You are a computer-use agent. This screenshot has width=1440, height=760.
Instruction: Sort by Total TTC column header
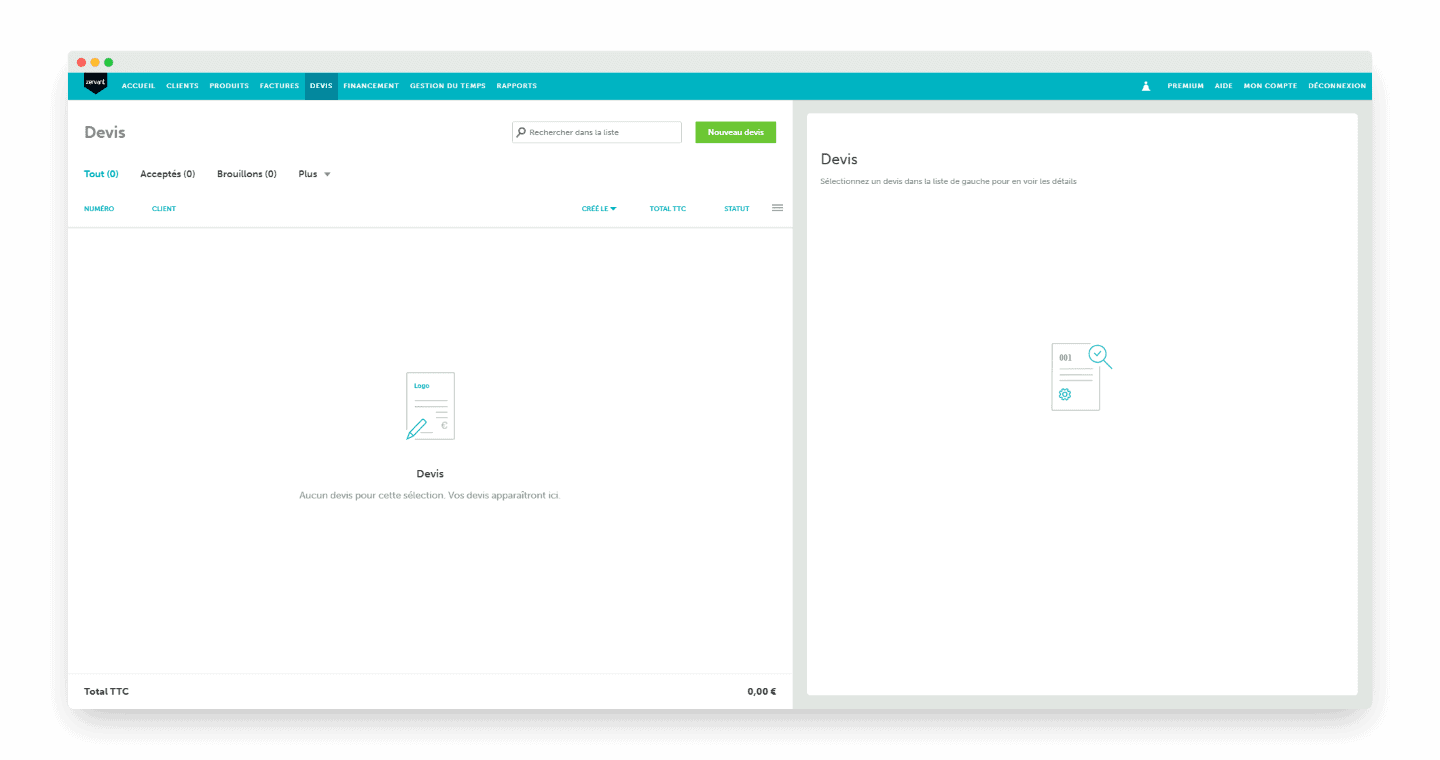[x=668, y=209]
